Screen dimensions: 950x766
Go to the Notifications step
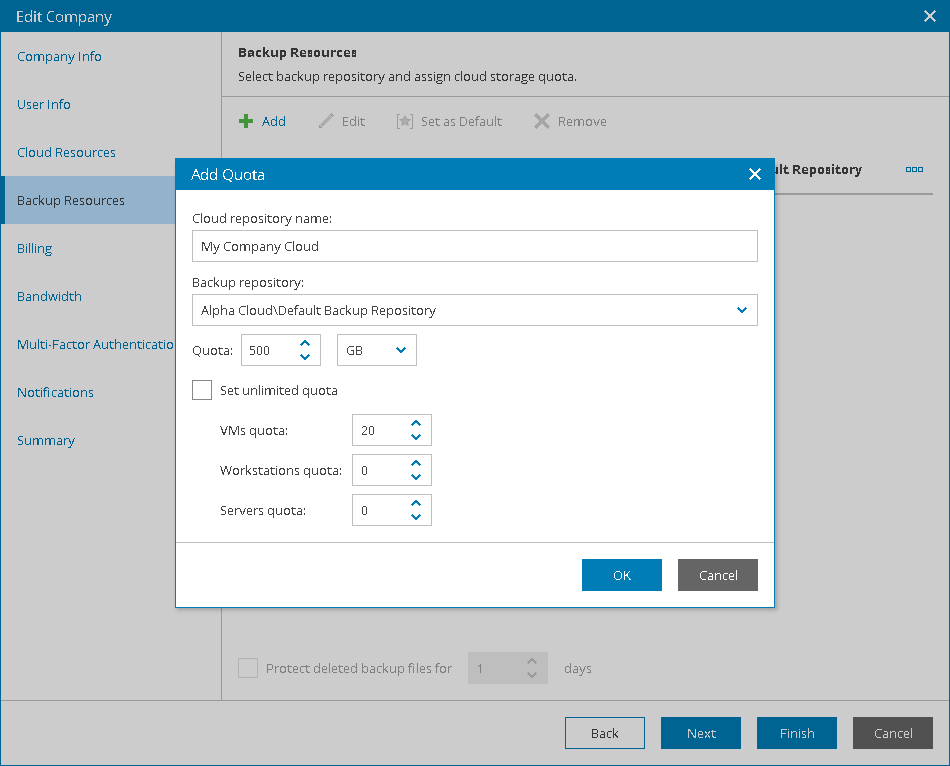pos(56,393)
